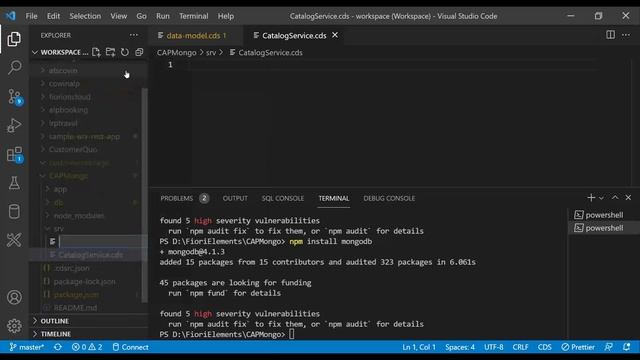640x360 pixels.
Task: Click the VS Code logo icon
Action: tap(11, 16)
